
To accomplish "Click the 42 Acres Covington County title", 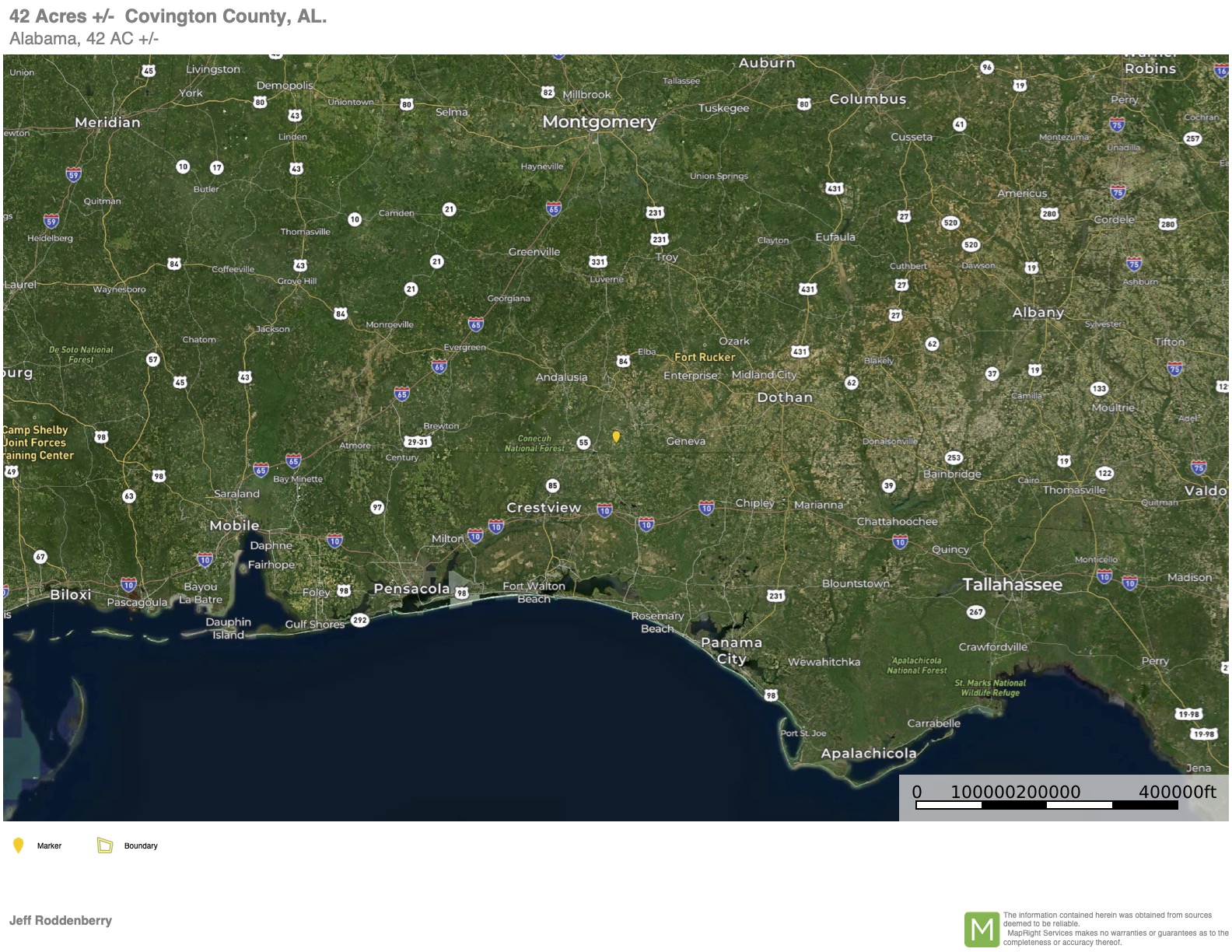I will coord(168,16).
